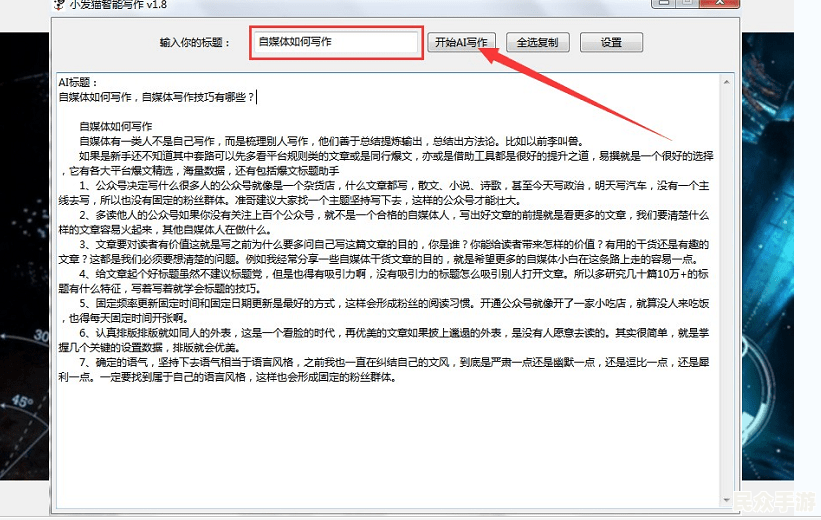Screen dimensions: 821x520
Task: Open the 设置 settings button
Action: tap(611, 42)
